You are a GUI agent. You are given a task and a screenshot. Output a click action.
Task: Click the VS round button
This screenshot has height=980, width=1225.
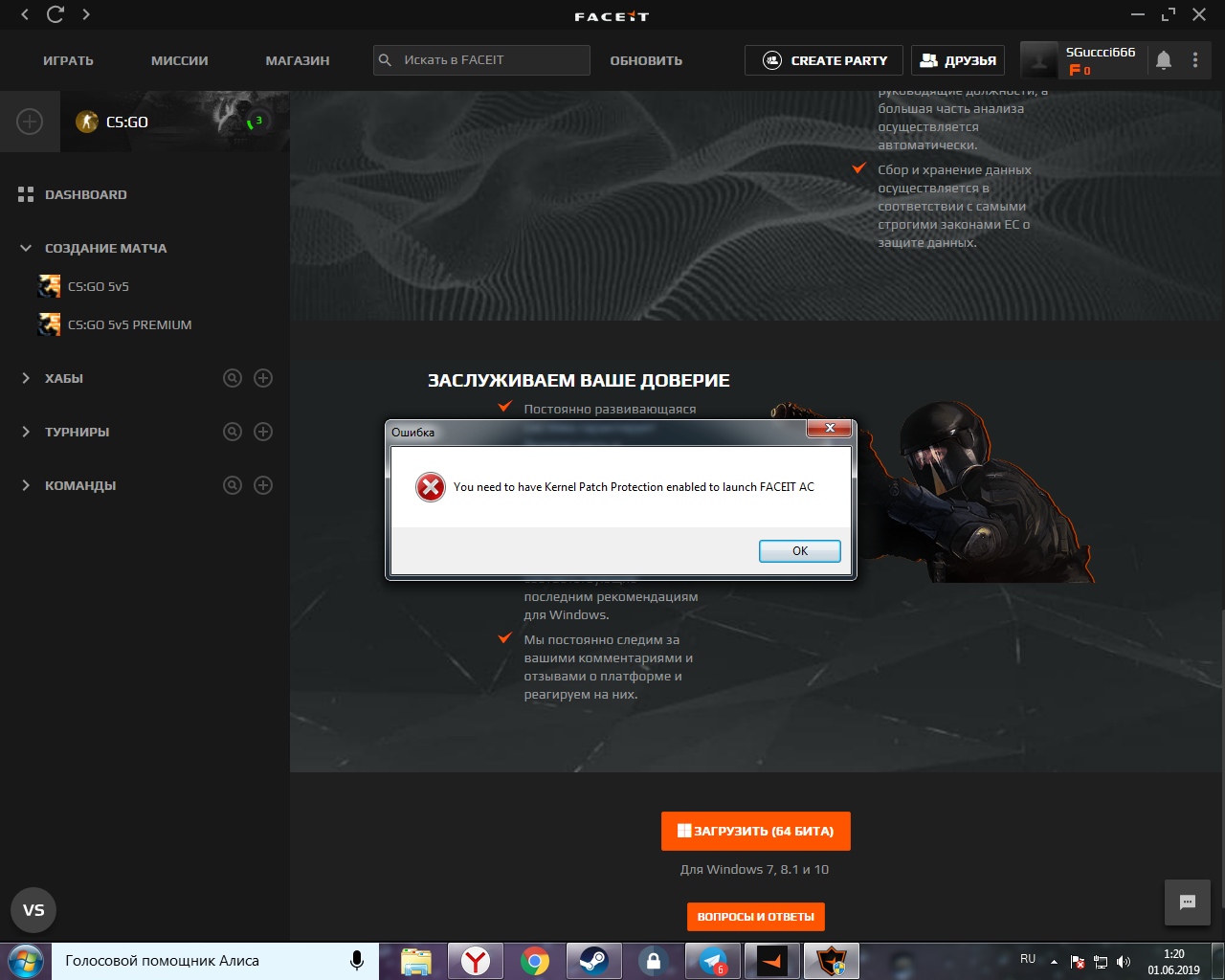coord(33,910)
